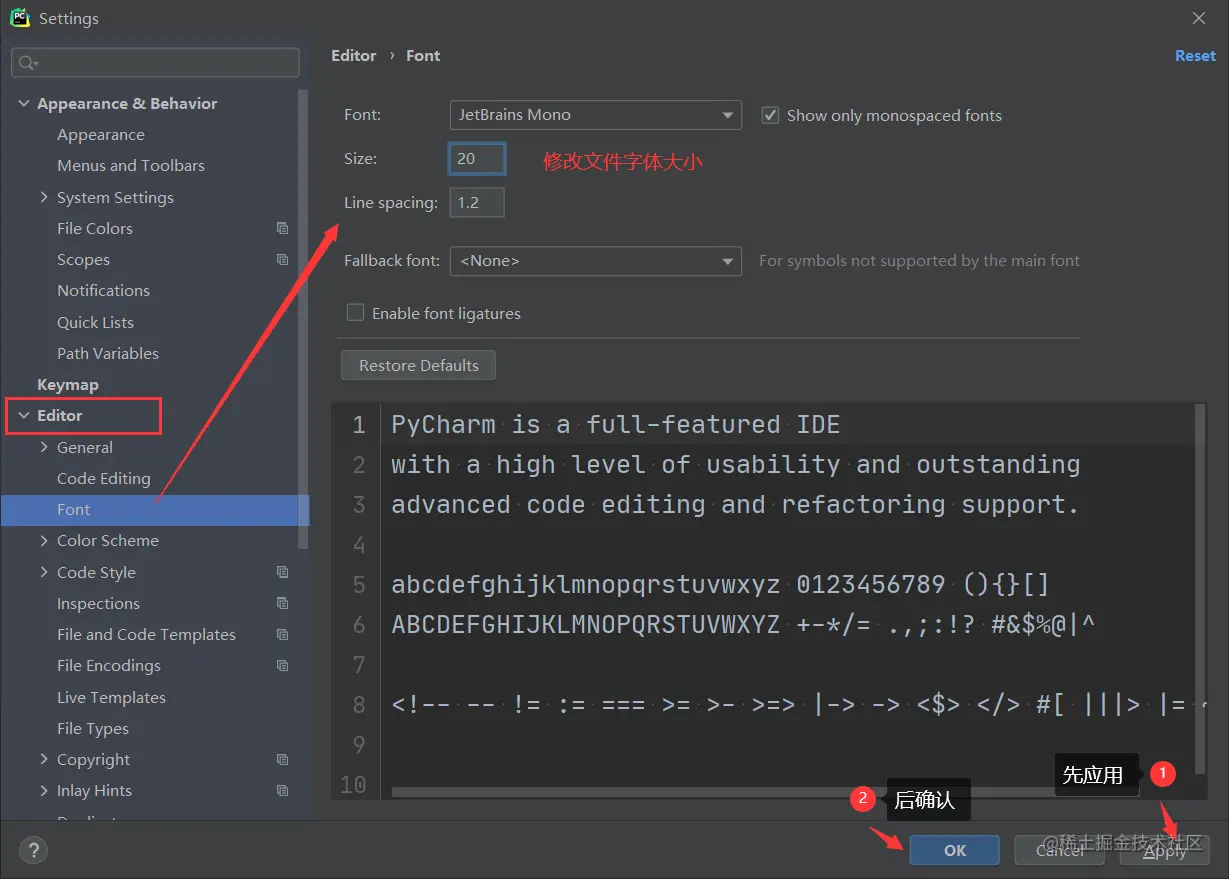Enable font ligatures checkbox
The width and height of the screenshot is (1229, 879).
pos(354,313)
